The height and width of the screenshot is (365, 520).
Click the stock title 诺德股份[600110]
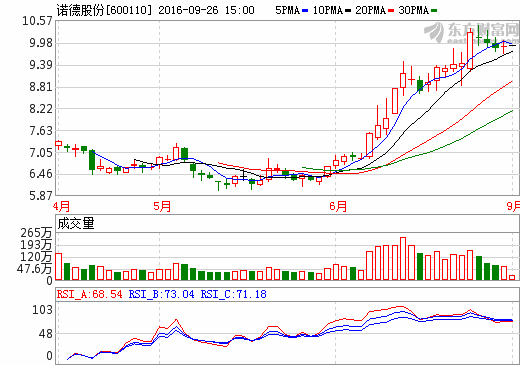104,10
